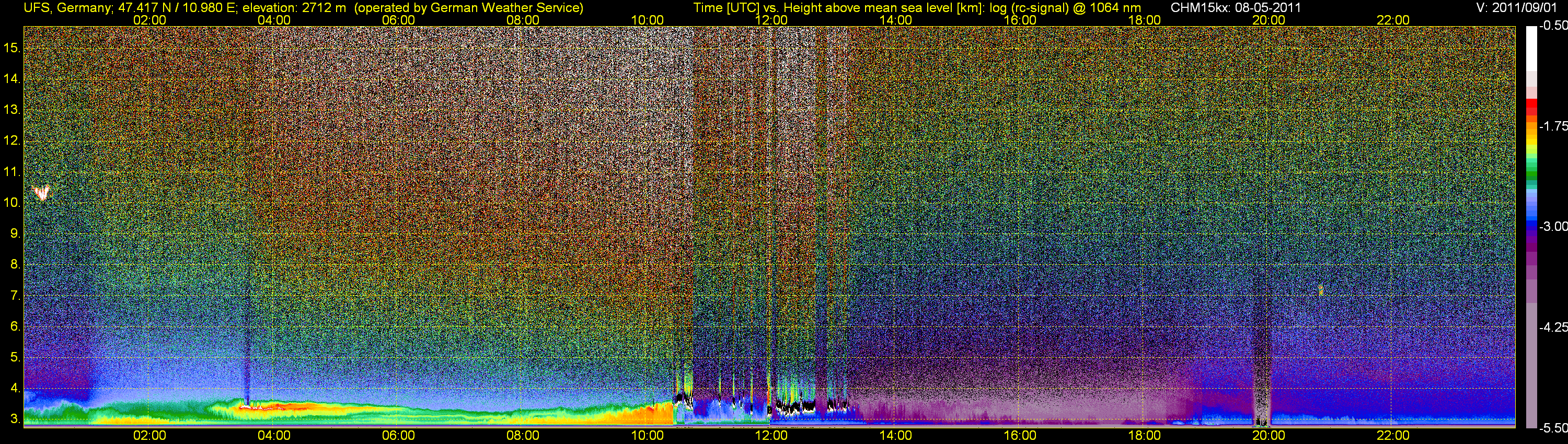The width and height of the screenshot is (1568, 444).
Task: Click the "Time [UTC] vs. Height above mean sea level [km]" title
Action: [x=839, y=7]
